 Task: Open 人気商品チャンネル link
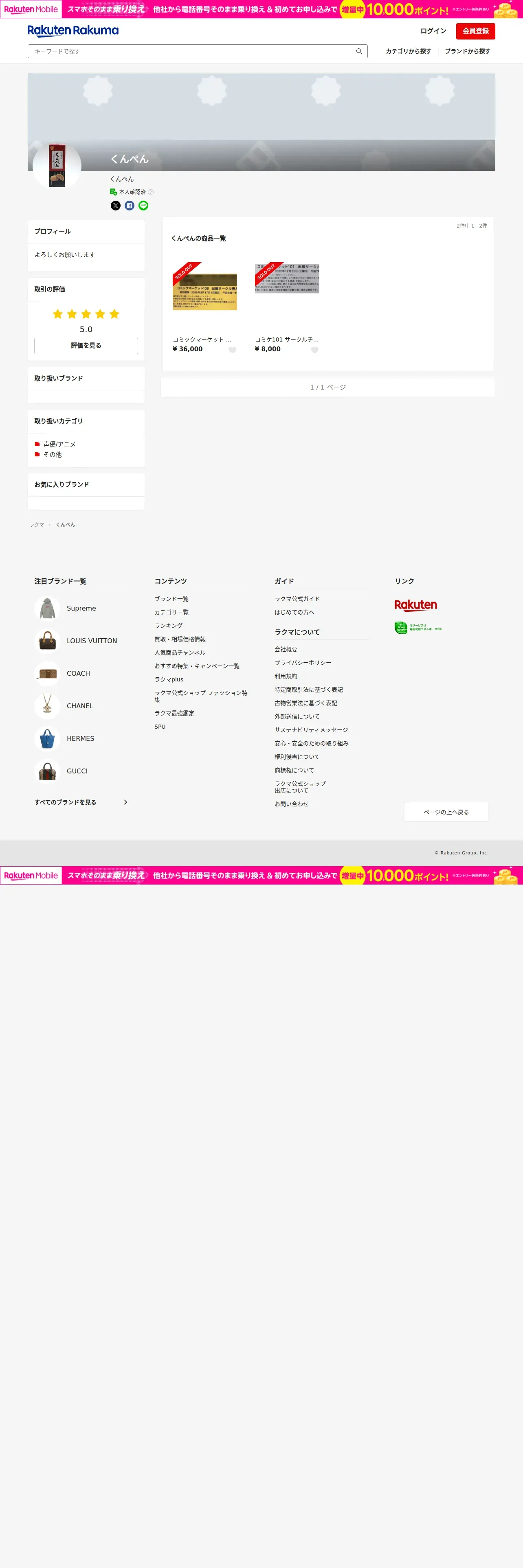click(180, 653)
